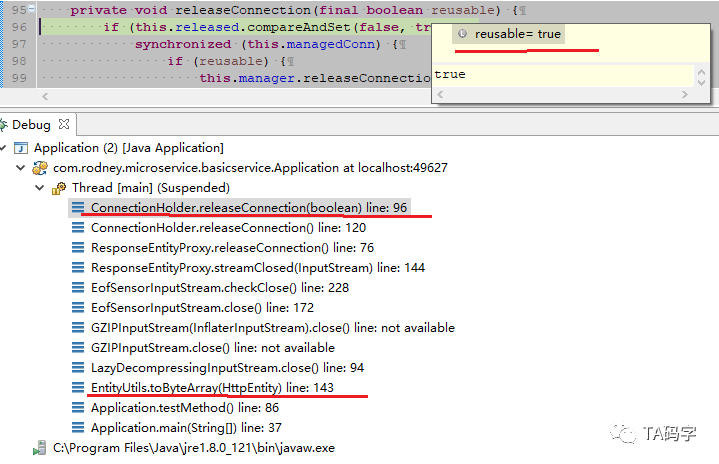The image size is (719, 464).
Task: Click hover popup horizontal scroll right arrow
Action: point(685,94)
